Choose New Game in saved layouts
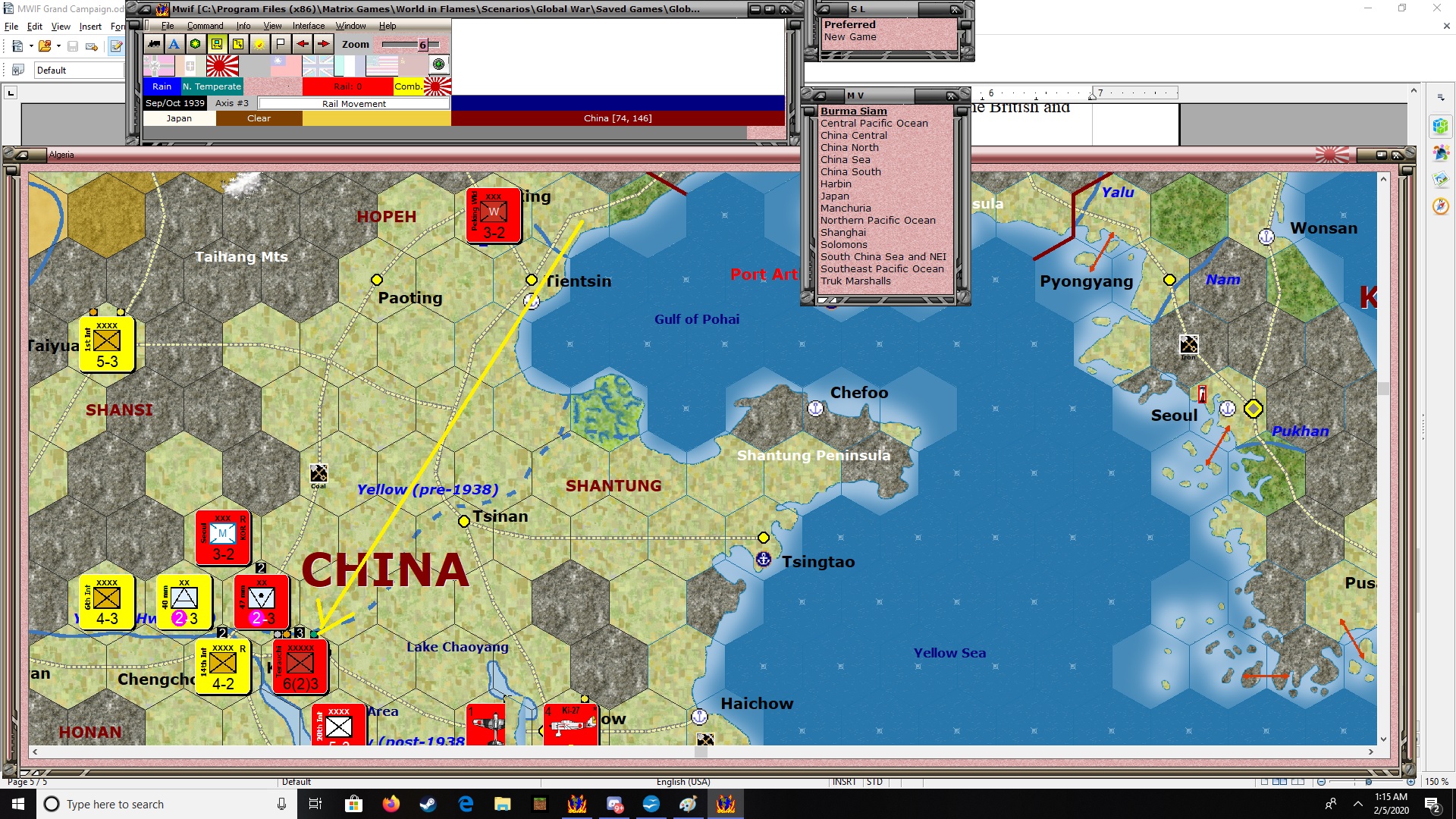 click(849, 36)
